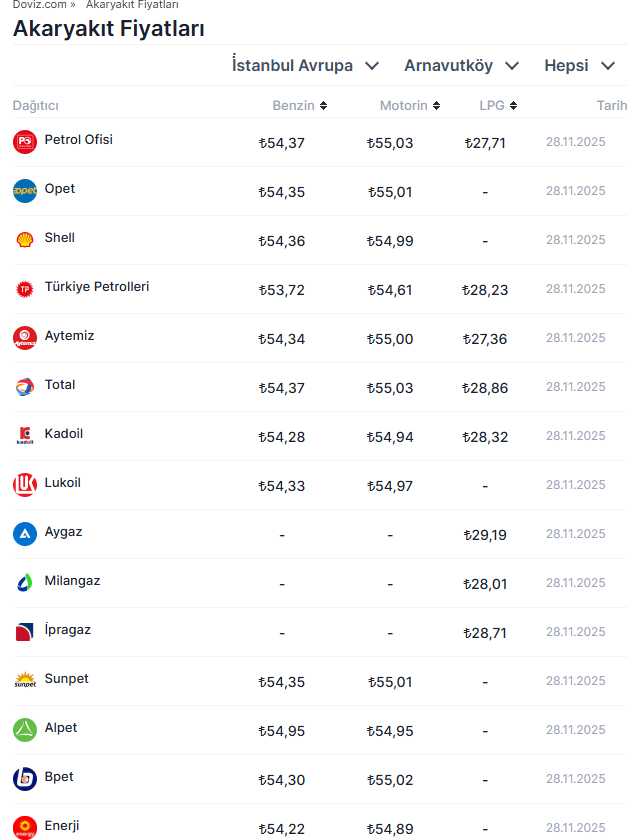This screenshot has height=840, width=643.
Task: Open the Kadoil distributor link
Action: (64, 434)
